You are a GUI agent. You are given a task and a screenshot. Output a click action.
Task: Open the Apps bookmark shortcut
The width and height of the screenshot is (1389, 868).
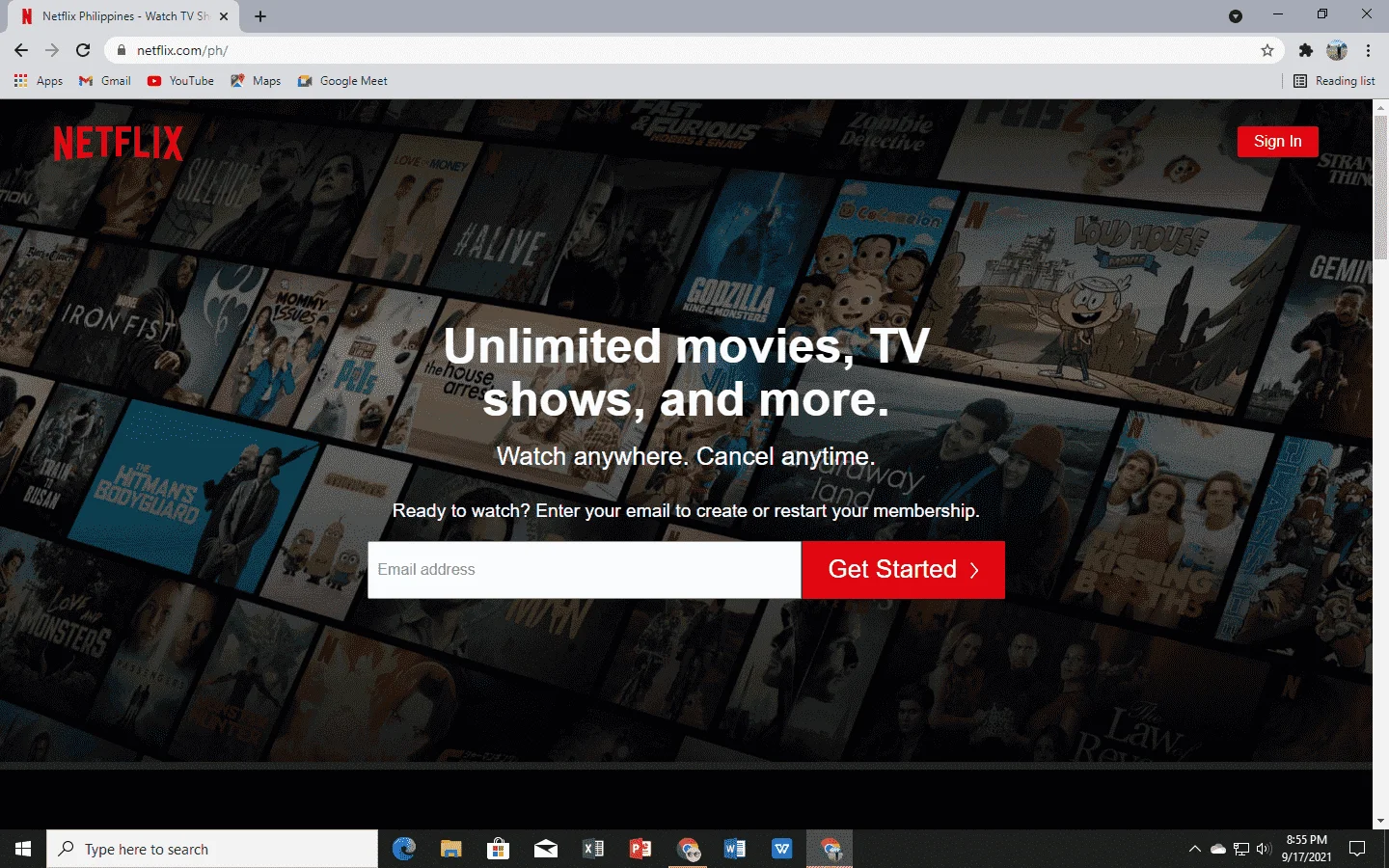[39, 81]
